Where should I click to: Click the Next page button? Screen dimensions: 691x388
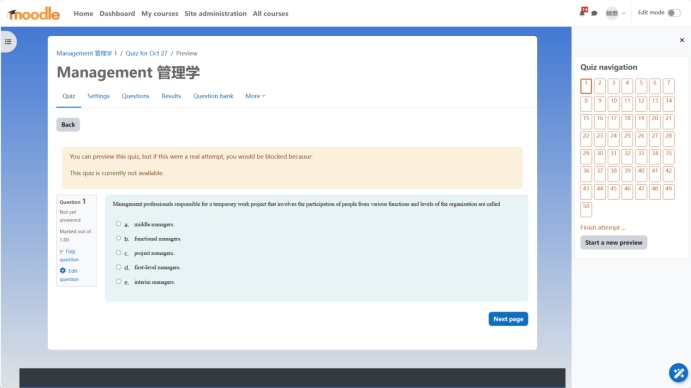tap(508, 319)
